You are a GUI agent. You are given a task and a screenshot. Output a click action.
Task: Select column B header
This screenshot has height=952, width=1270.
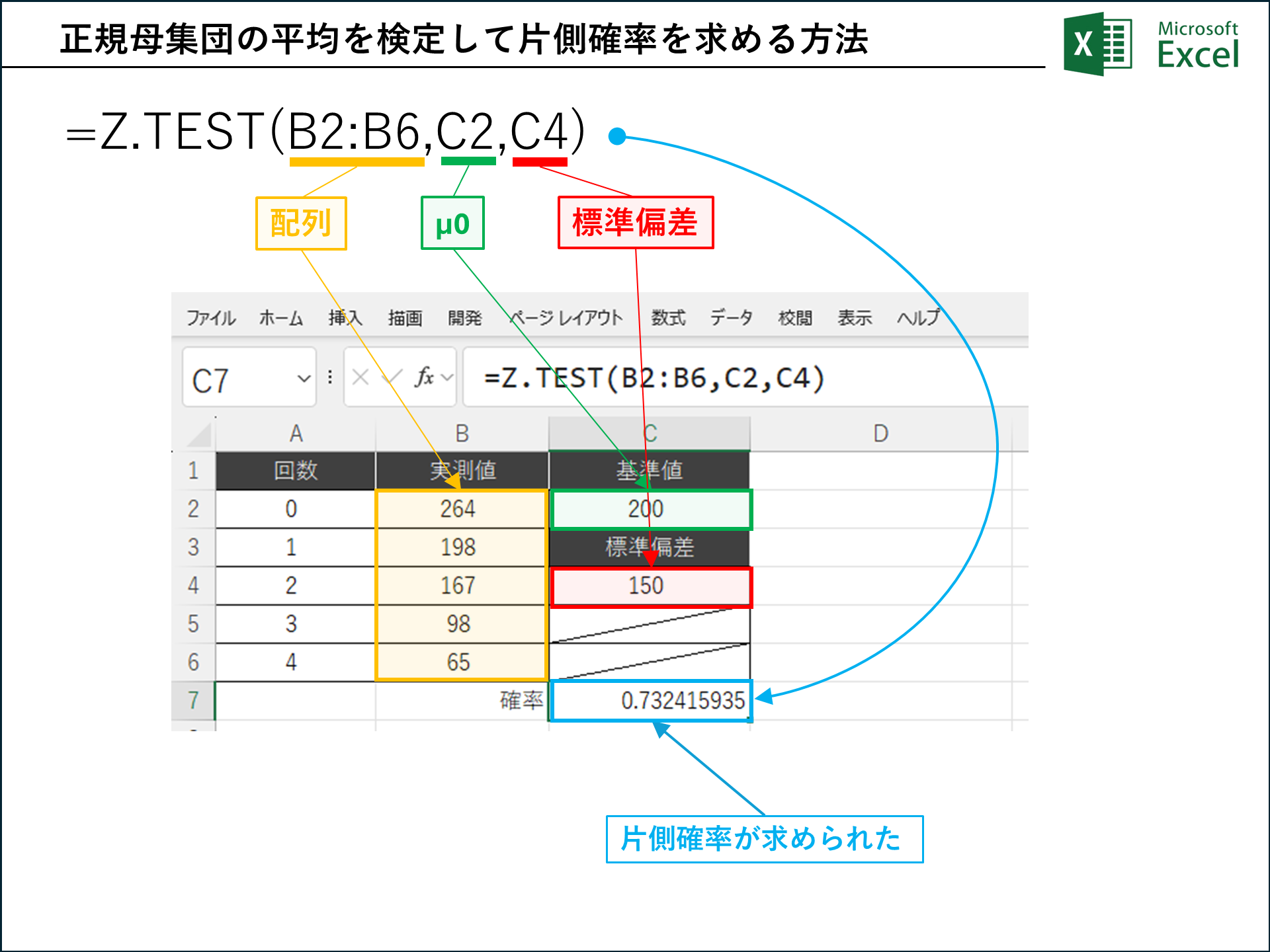point(462,434)
